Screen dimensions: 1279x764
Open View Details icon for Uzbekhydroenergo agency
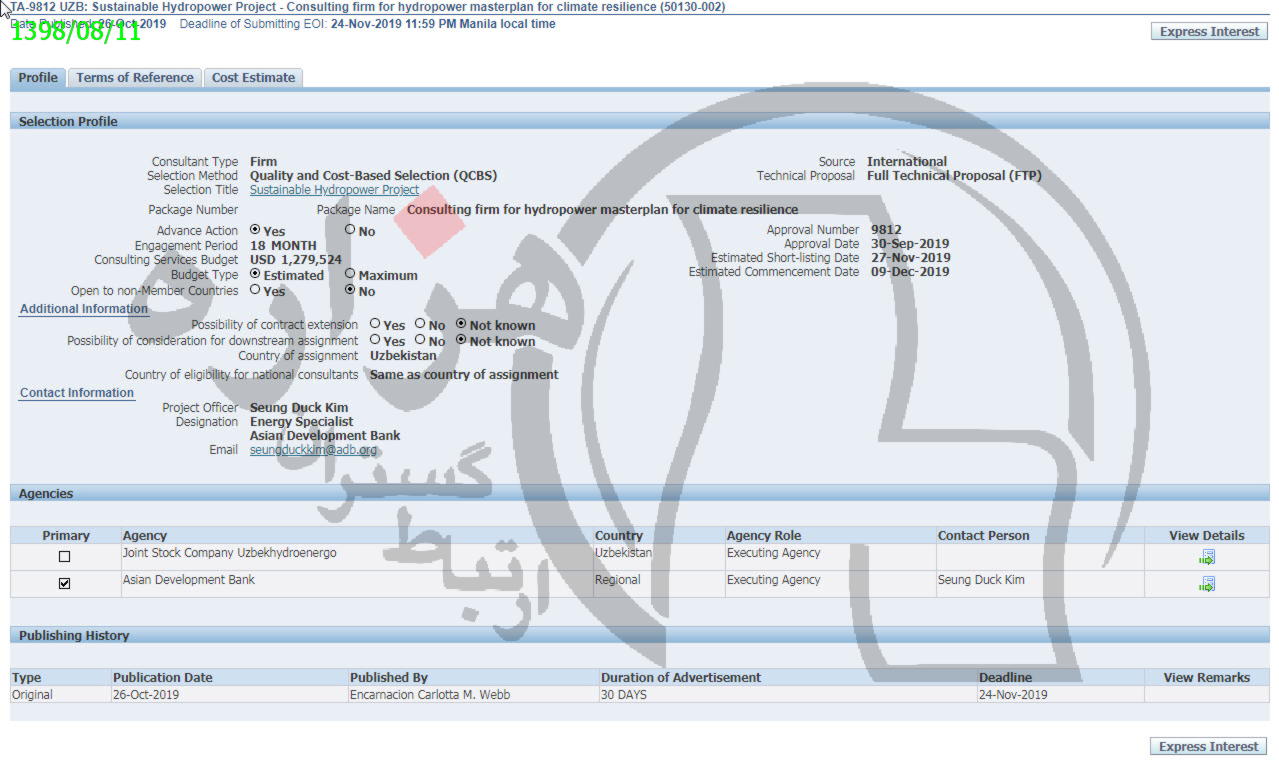[1206, 557]
